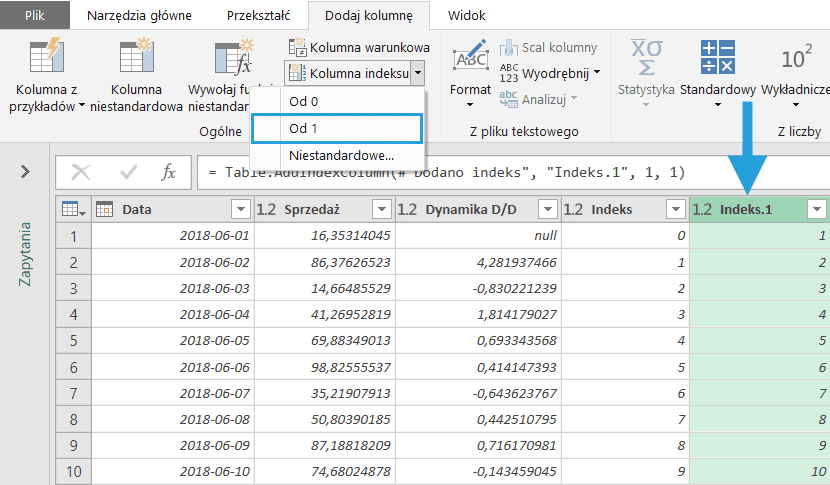Viewport: 830px width, 485px height.
Task: Expand the Zapytania side panel
Action: [x=24, y=172]
